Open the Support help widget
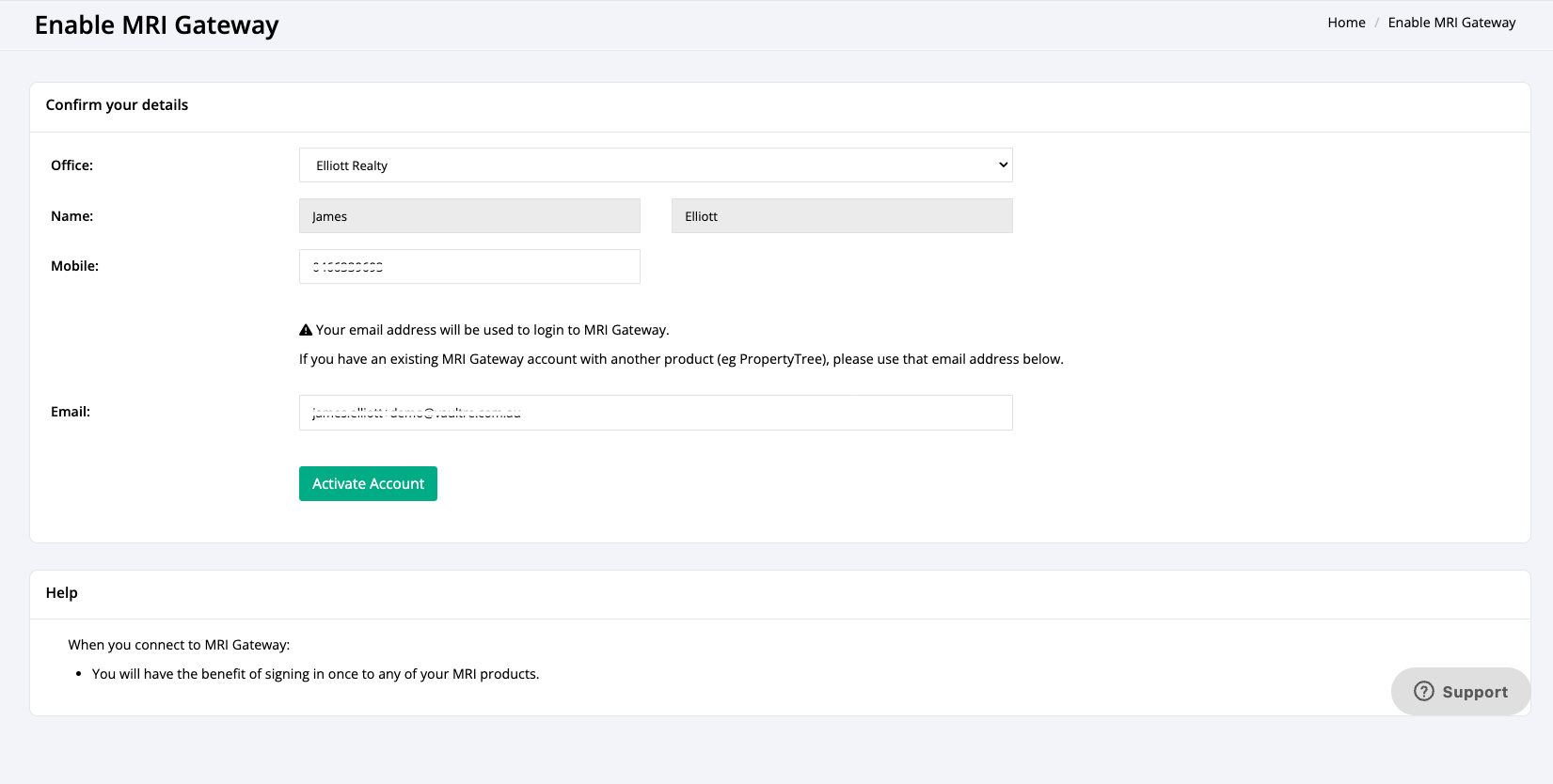 [x=1461, y=692]
